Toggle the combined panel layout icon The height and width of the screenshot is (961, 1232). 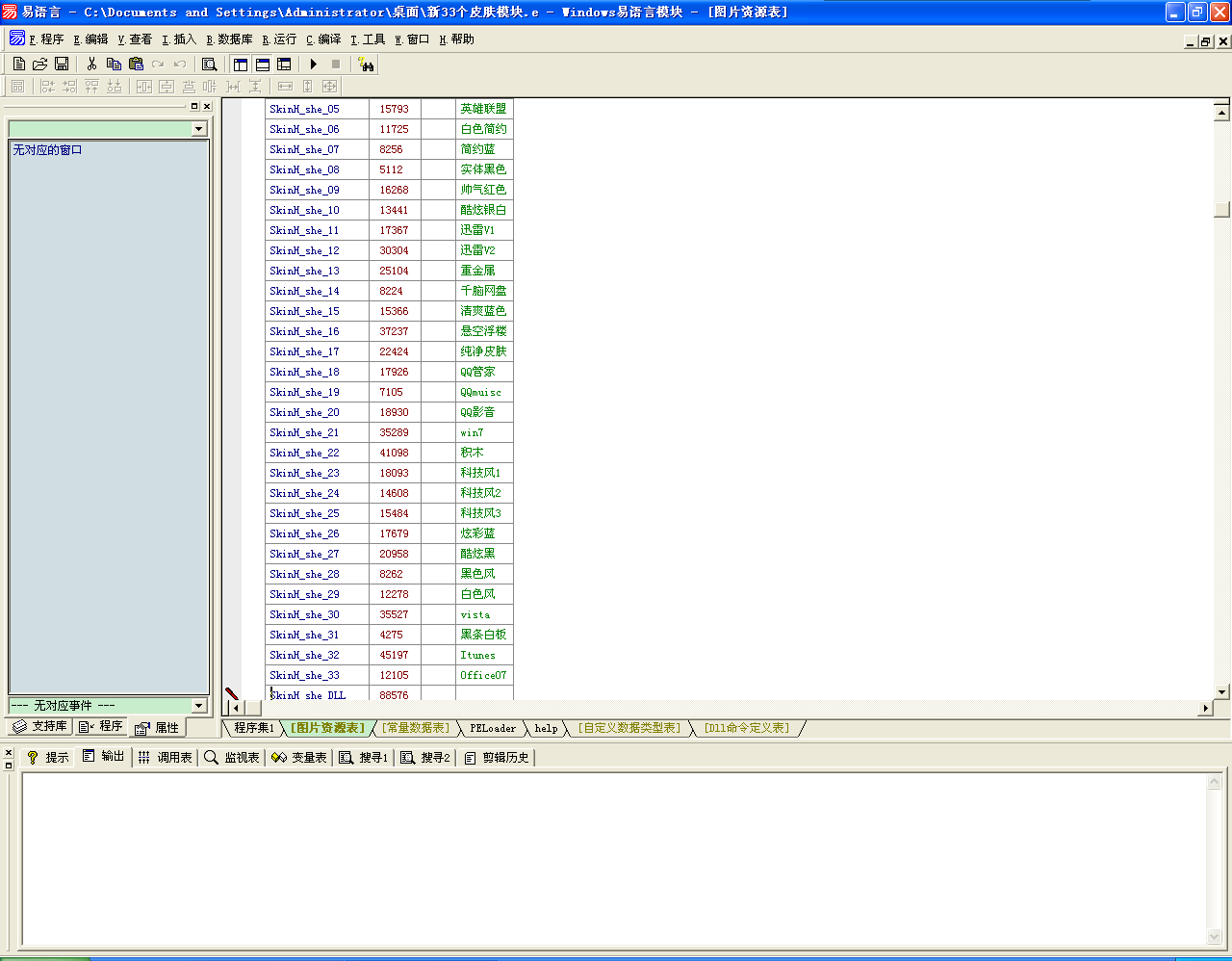click(x=284, y=64)
